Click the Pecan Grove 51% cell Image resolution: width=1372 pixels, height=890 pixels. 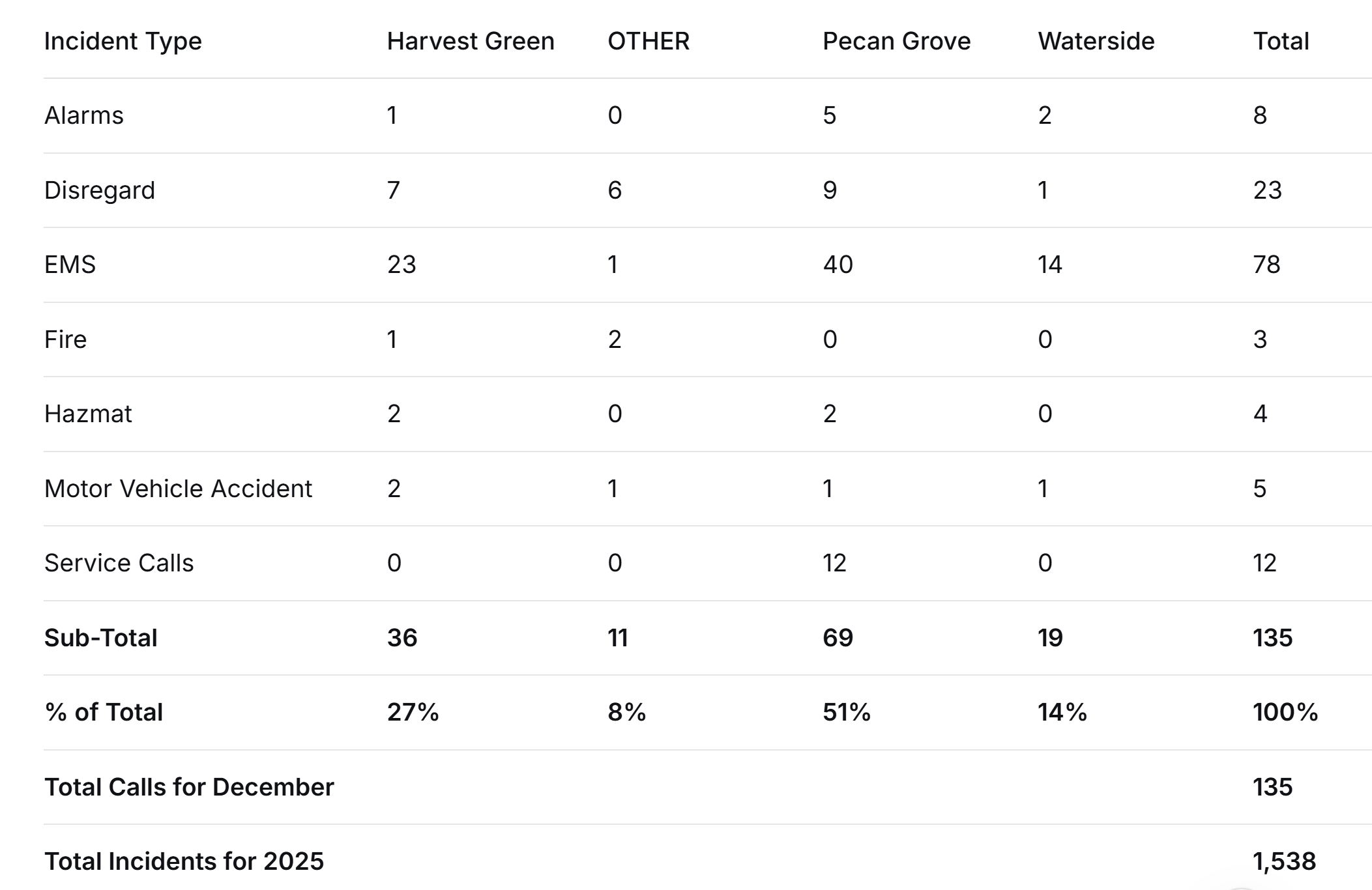tap(846, 712)
